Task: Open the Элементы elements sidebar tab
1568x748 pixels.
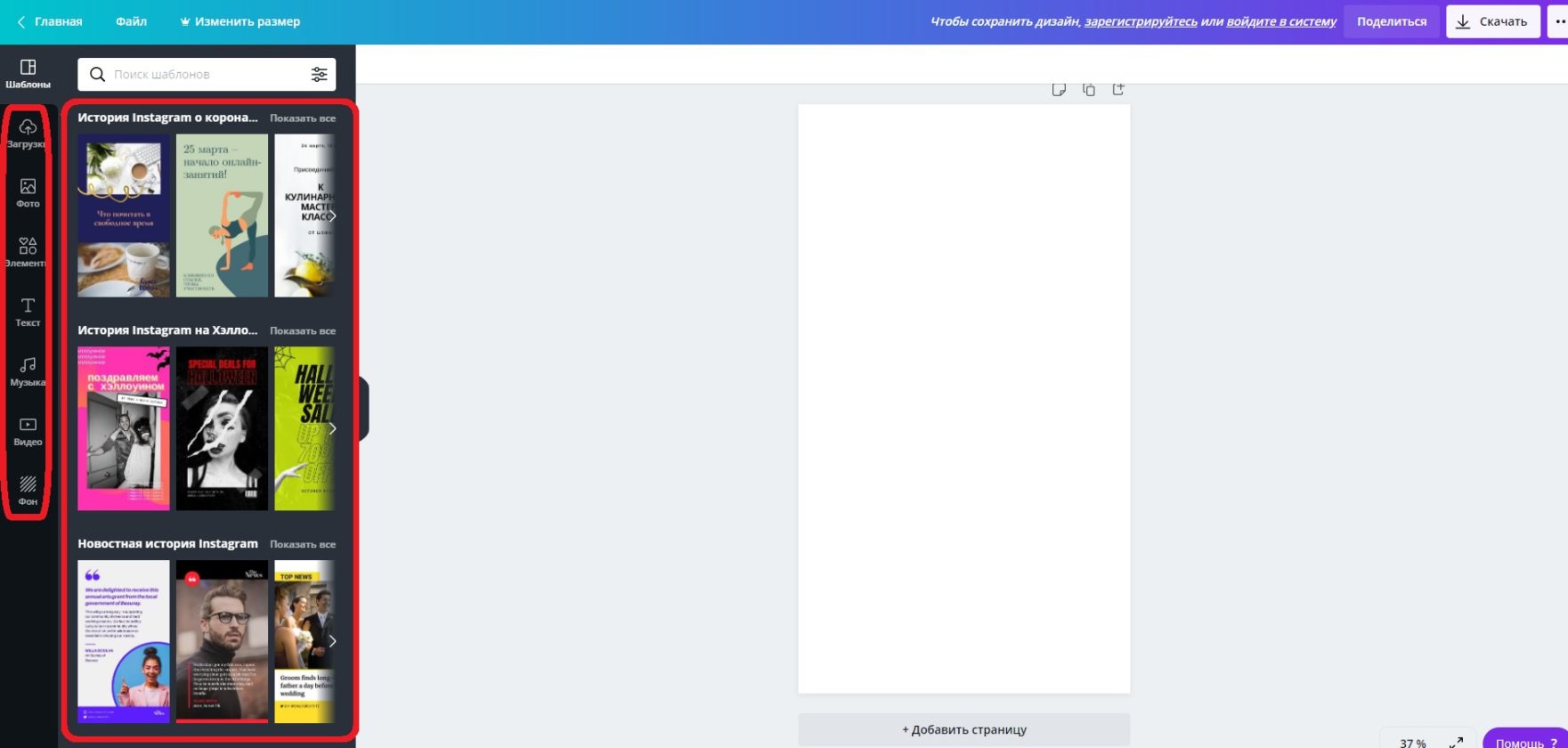Action: coord(28,253)
